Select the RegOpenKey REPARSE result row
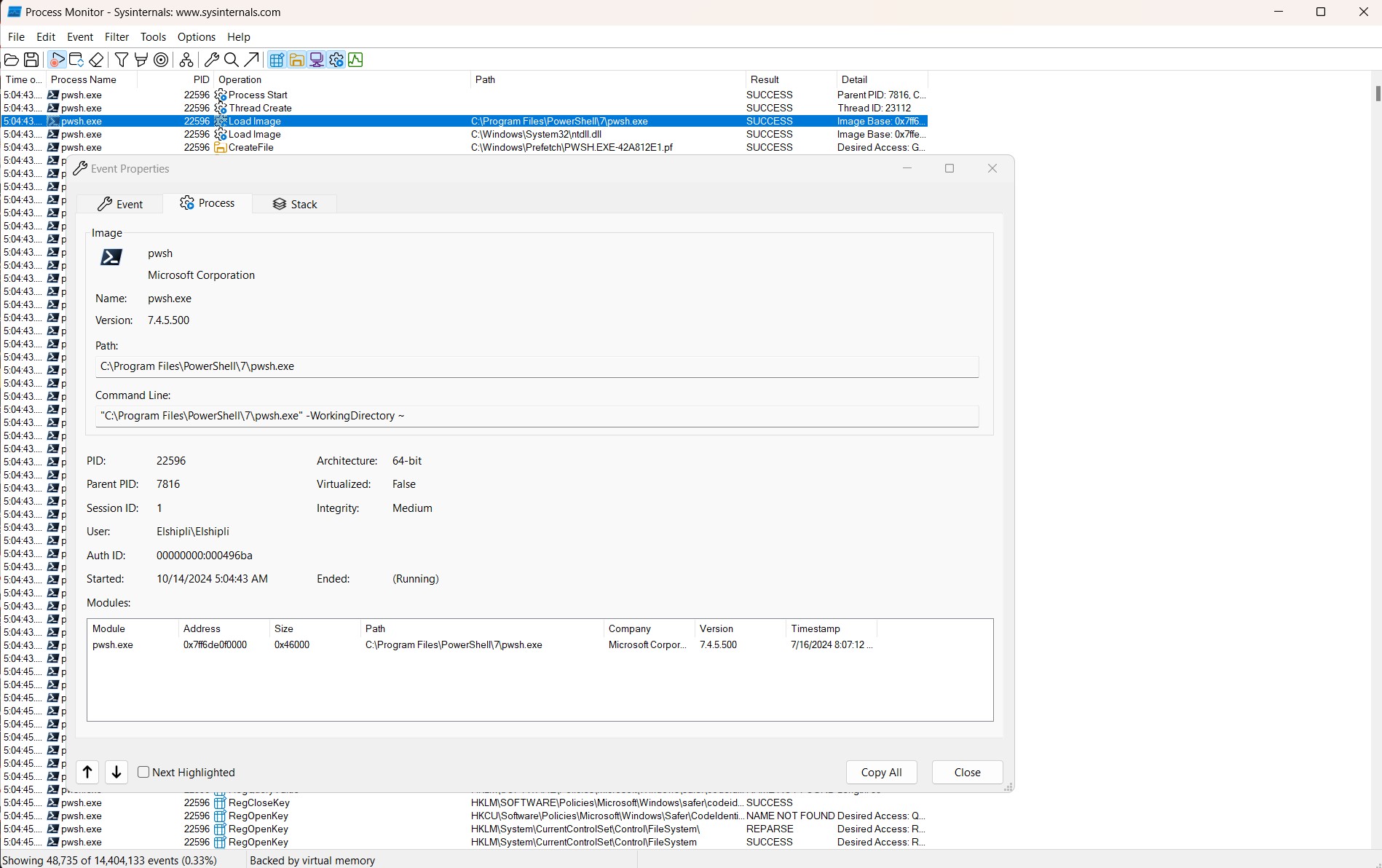This screenshot has height=868, width=1382. [x=464, y=829]
